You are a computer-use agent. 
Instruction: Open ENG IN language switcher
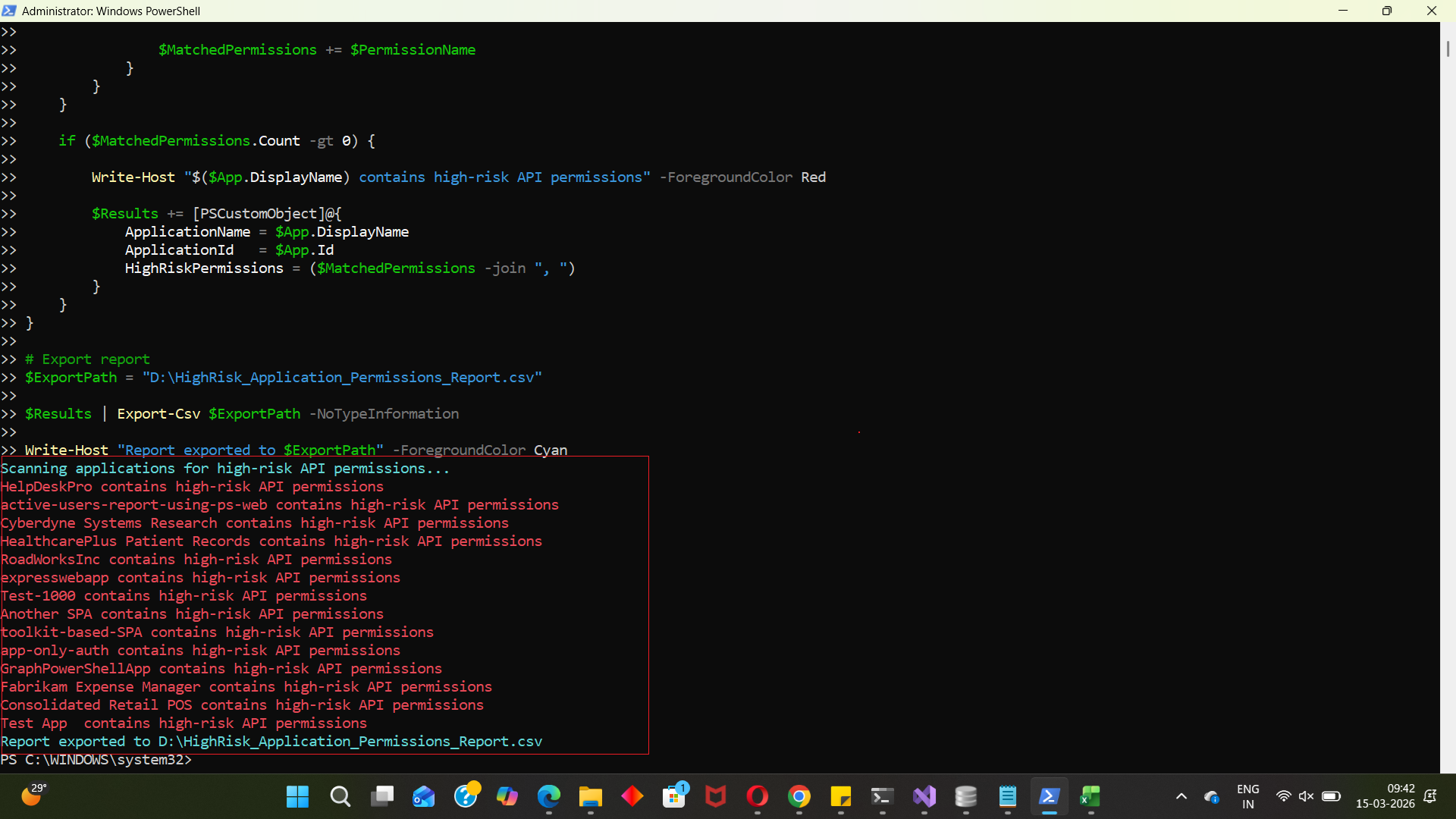pyautogui.click(x=1247, y=796)
